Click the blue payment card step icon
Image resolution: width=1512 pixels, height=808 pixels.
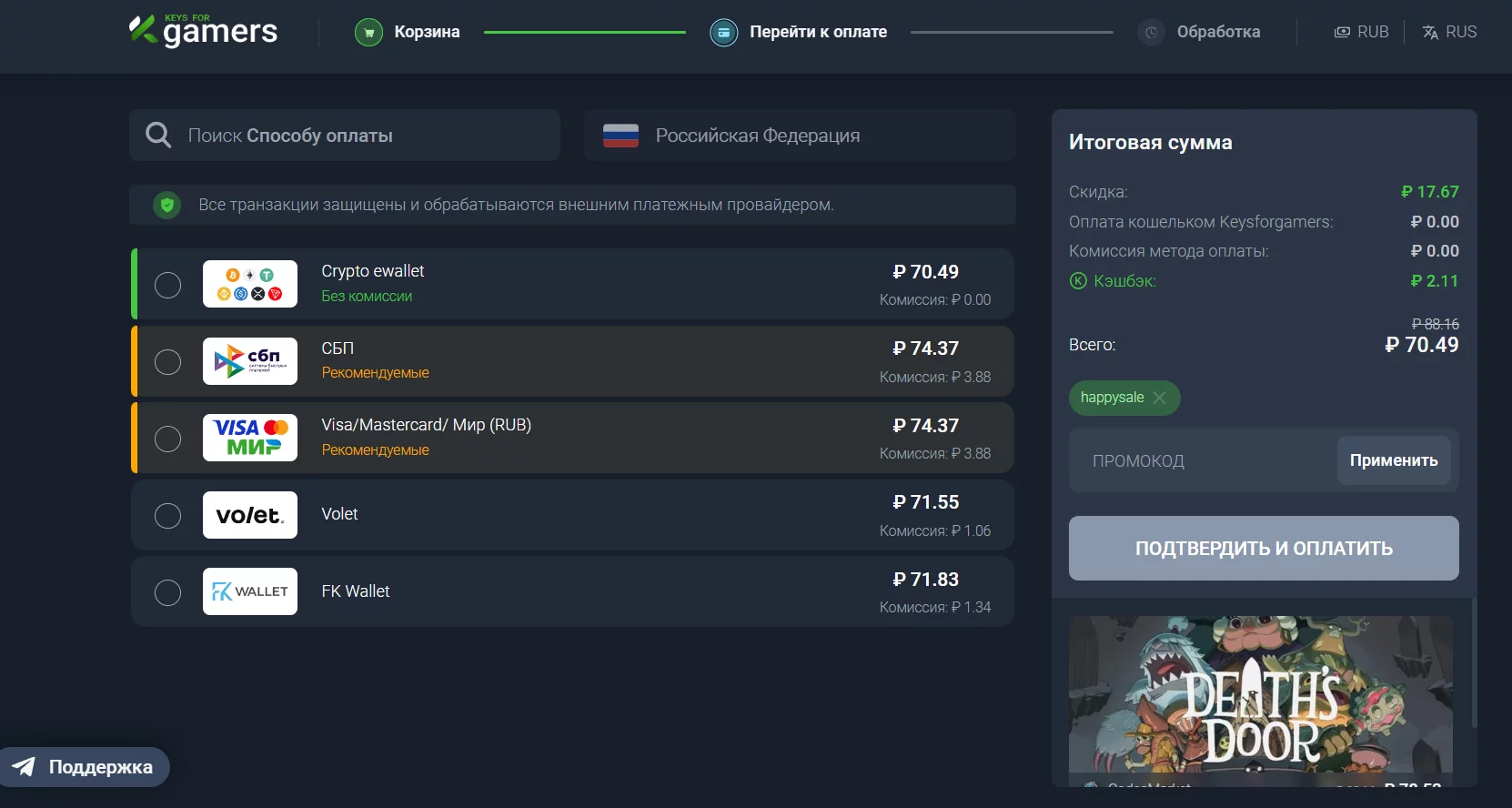(x=723, y=33)
